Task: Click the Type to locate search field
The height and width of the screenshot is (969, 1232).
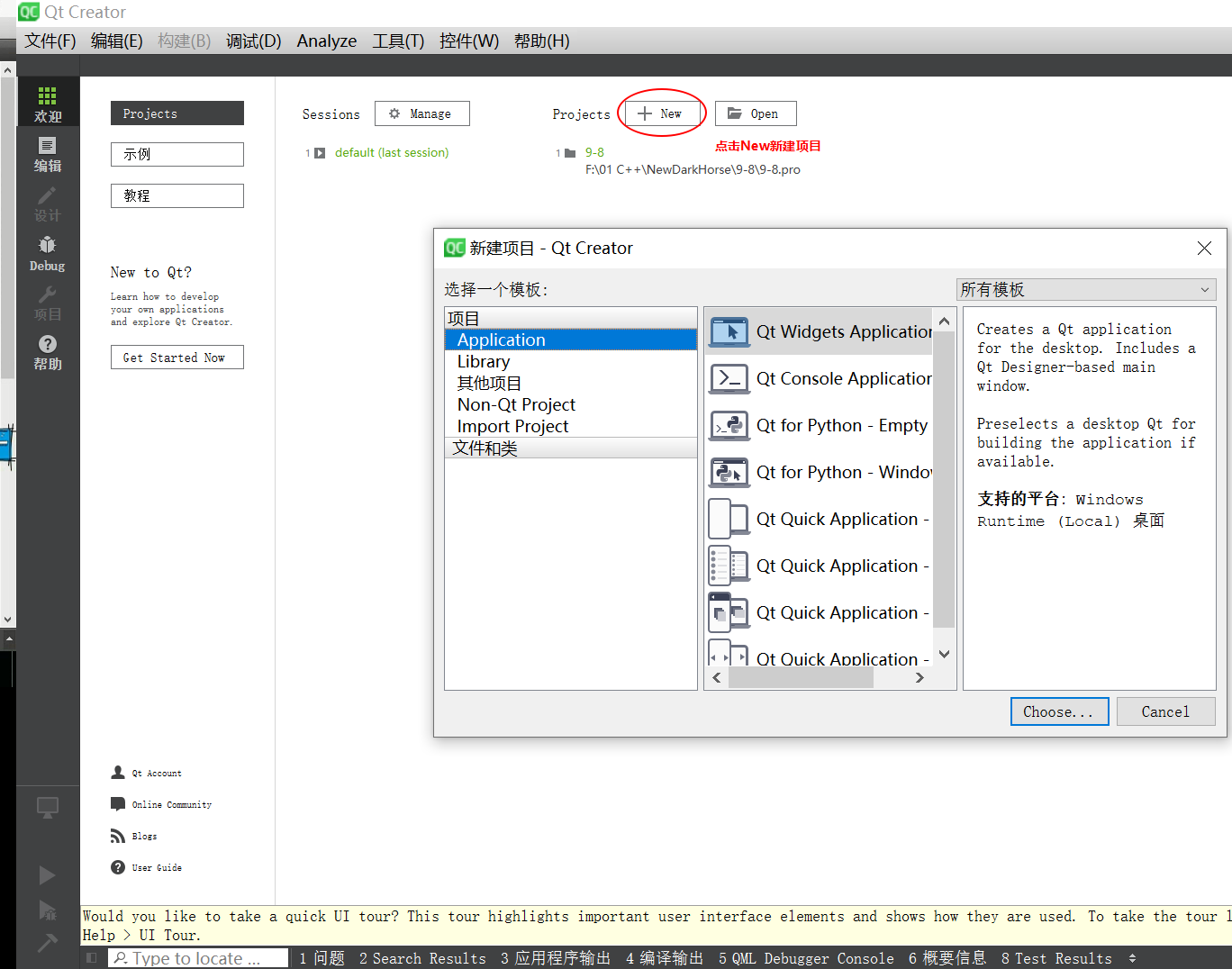Action: point(198,958)
